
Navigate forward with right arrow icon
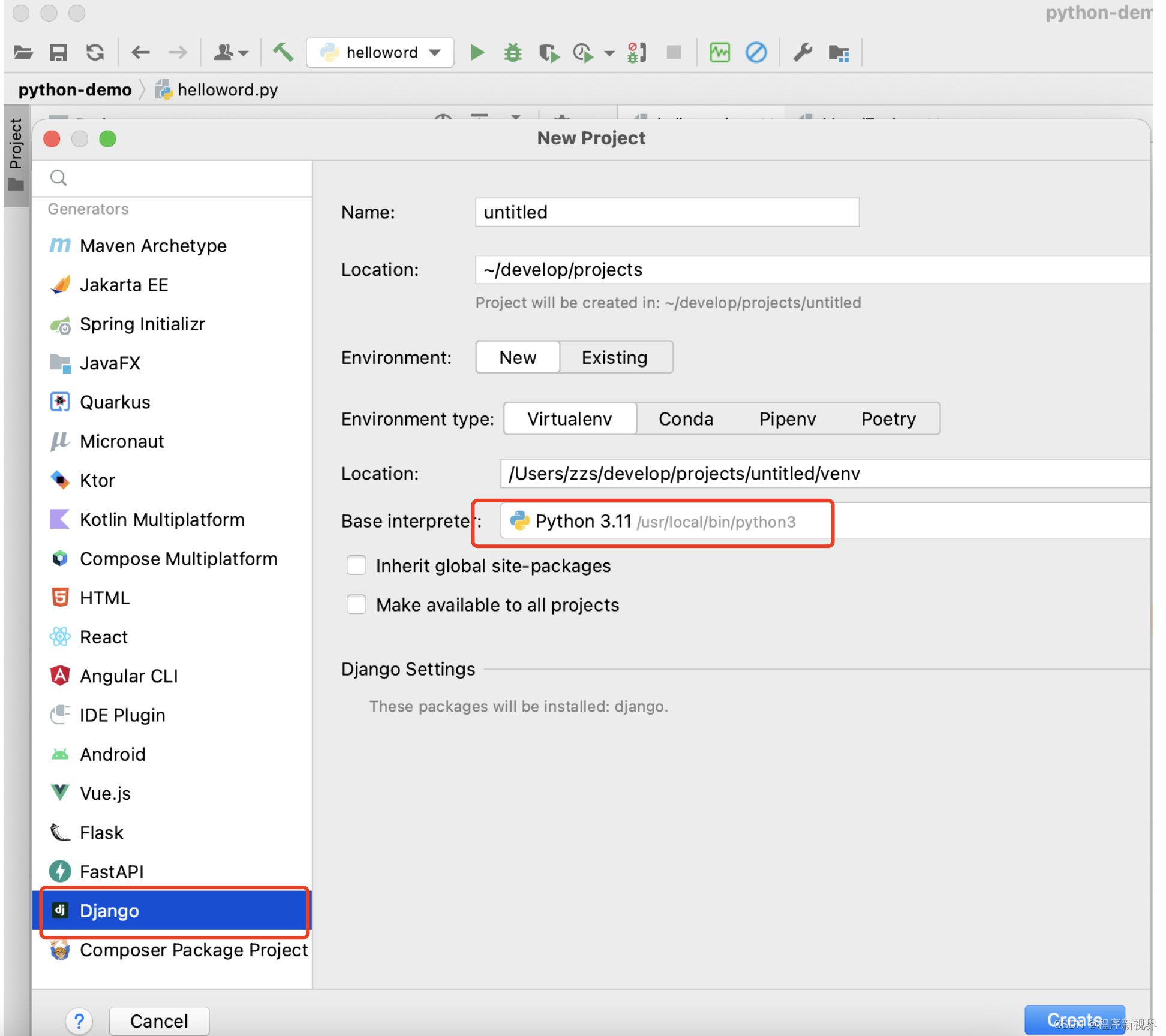[178, 53]
